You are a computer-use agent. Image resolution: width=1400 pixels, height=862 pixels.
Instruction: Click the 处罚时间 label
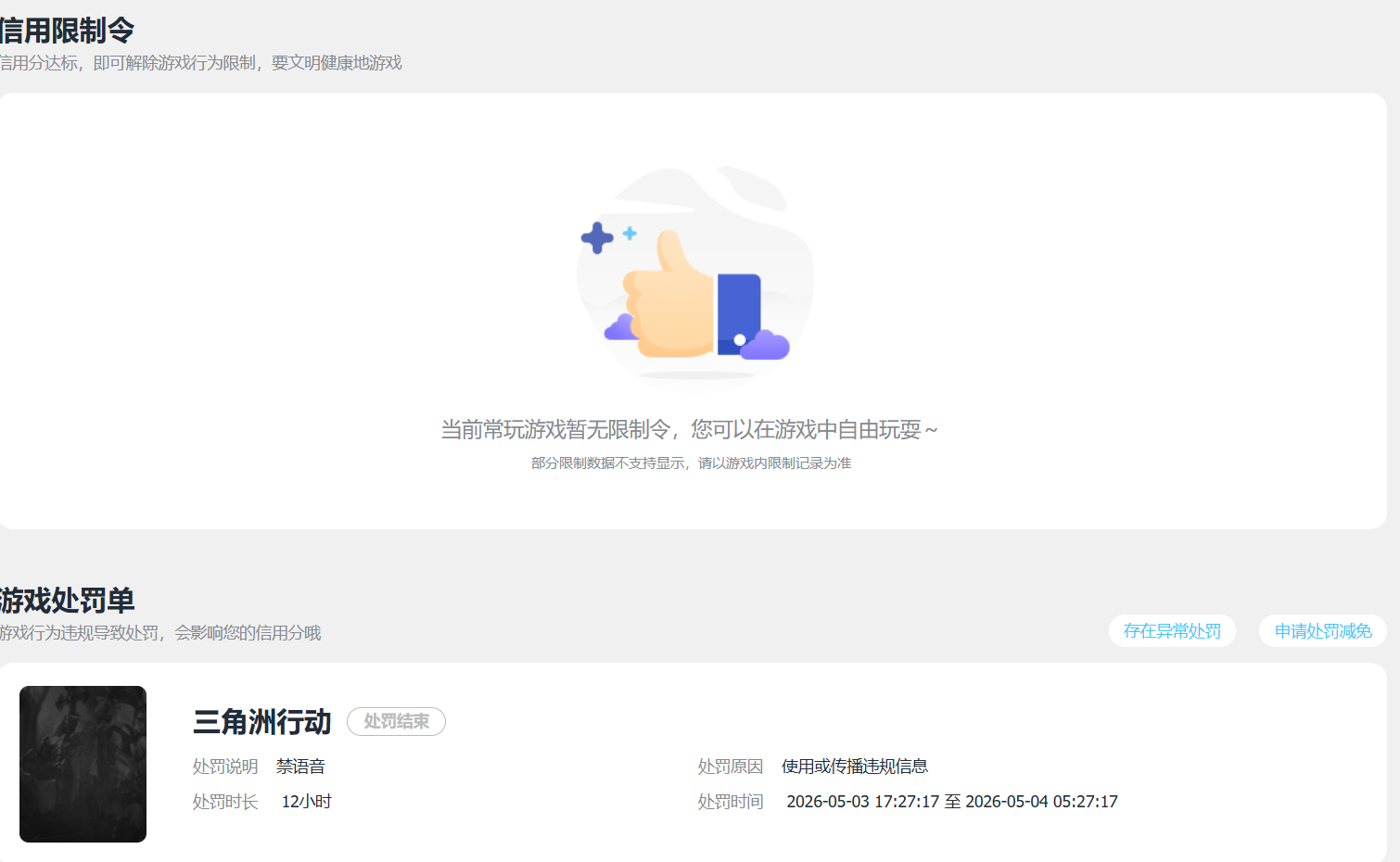point(731,802)
